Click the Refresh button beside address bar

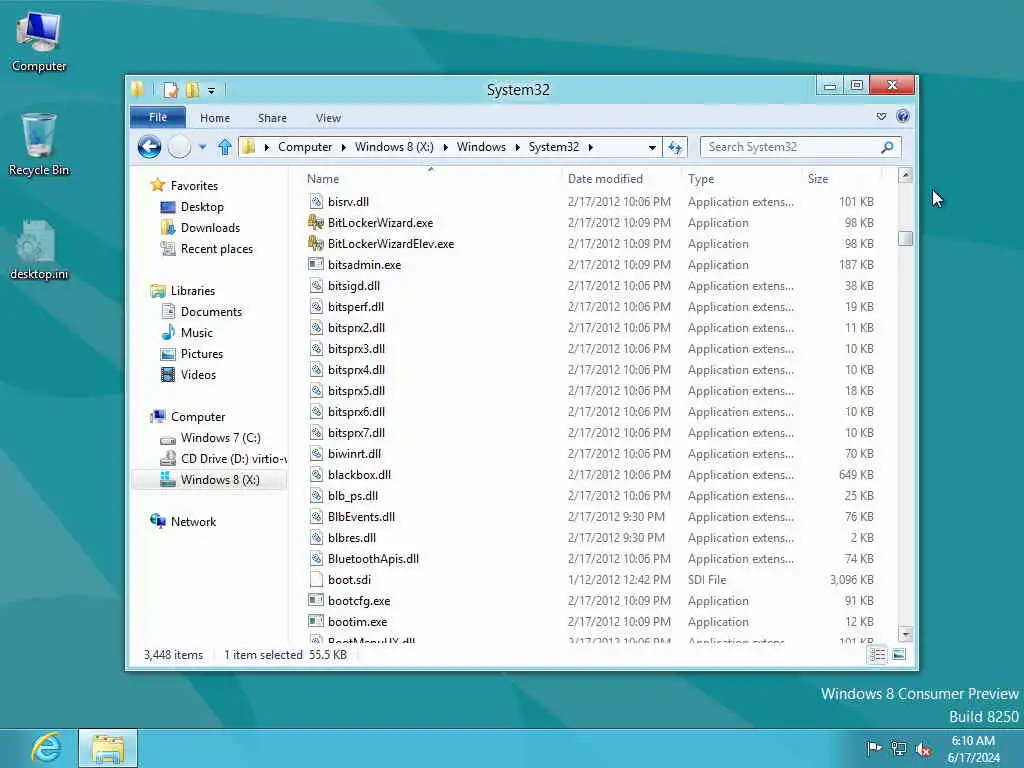tap(675, 147)
